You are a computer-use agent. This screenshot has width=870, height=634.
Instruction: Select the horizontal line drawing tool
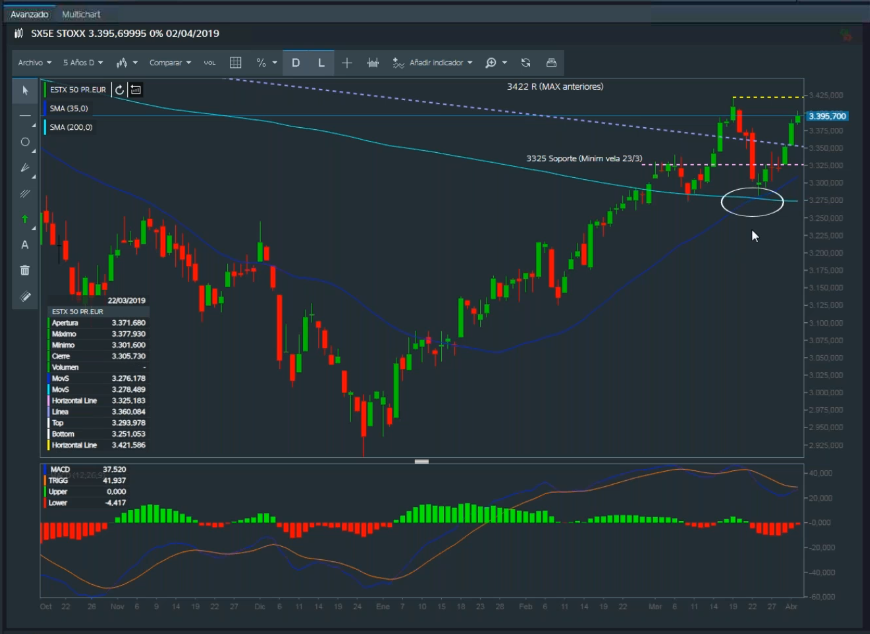pyautogui.click(x=25, y=116)
